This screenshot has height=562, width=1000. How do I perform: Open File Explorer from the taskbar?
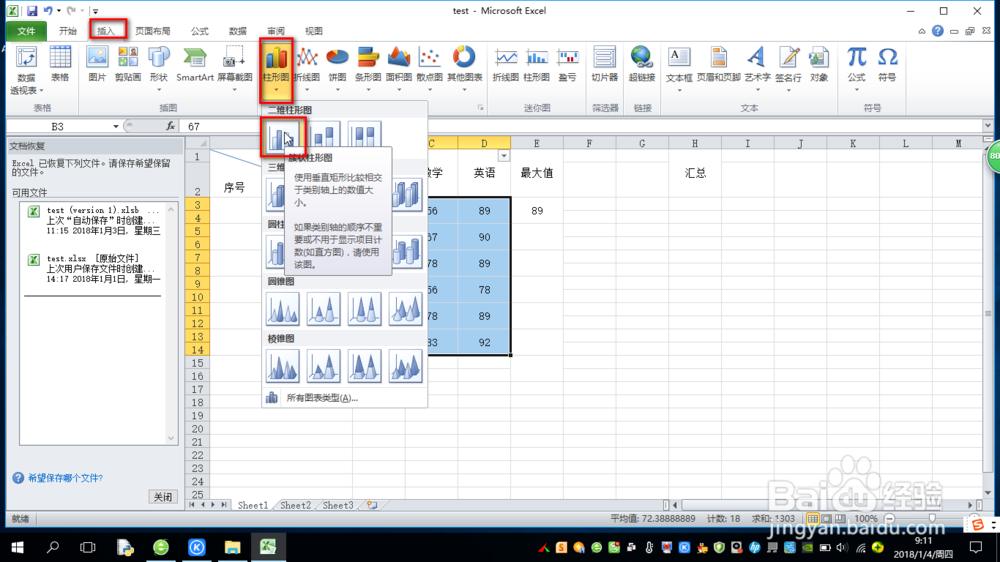click(232, 547)
